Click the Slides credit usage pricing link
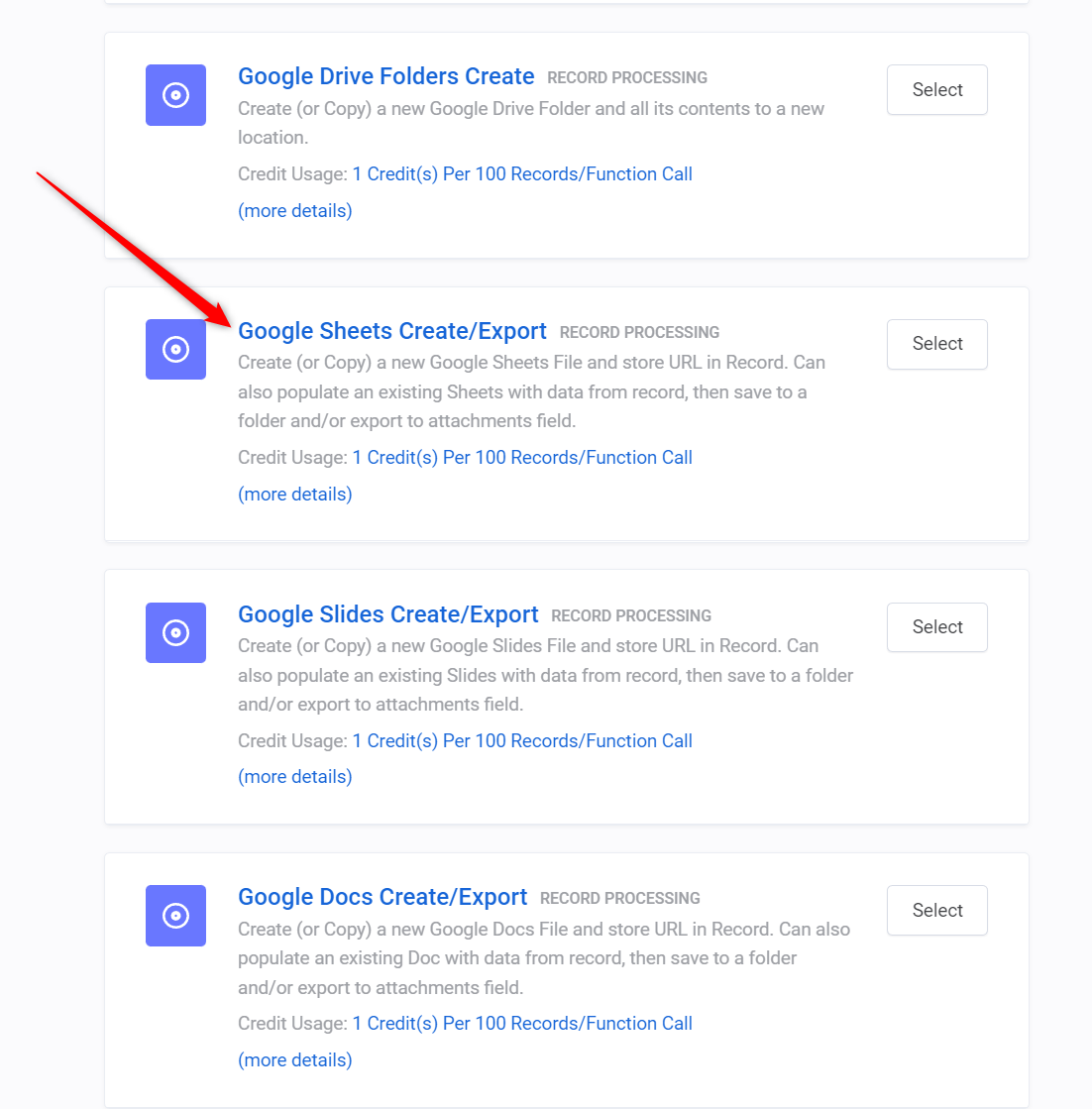The height and width of the screenshot is (1109, 1092). pos(522,740)
